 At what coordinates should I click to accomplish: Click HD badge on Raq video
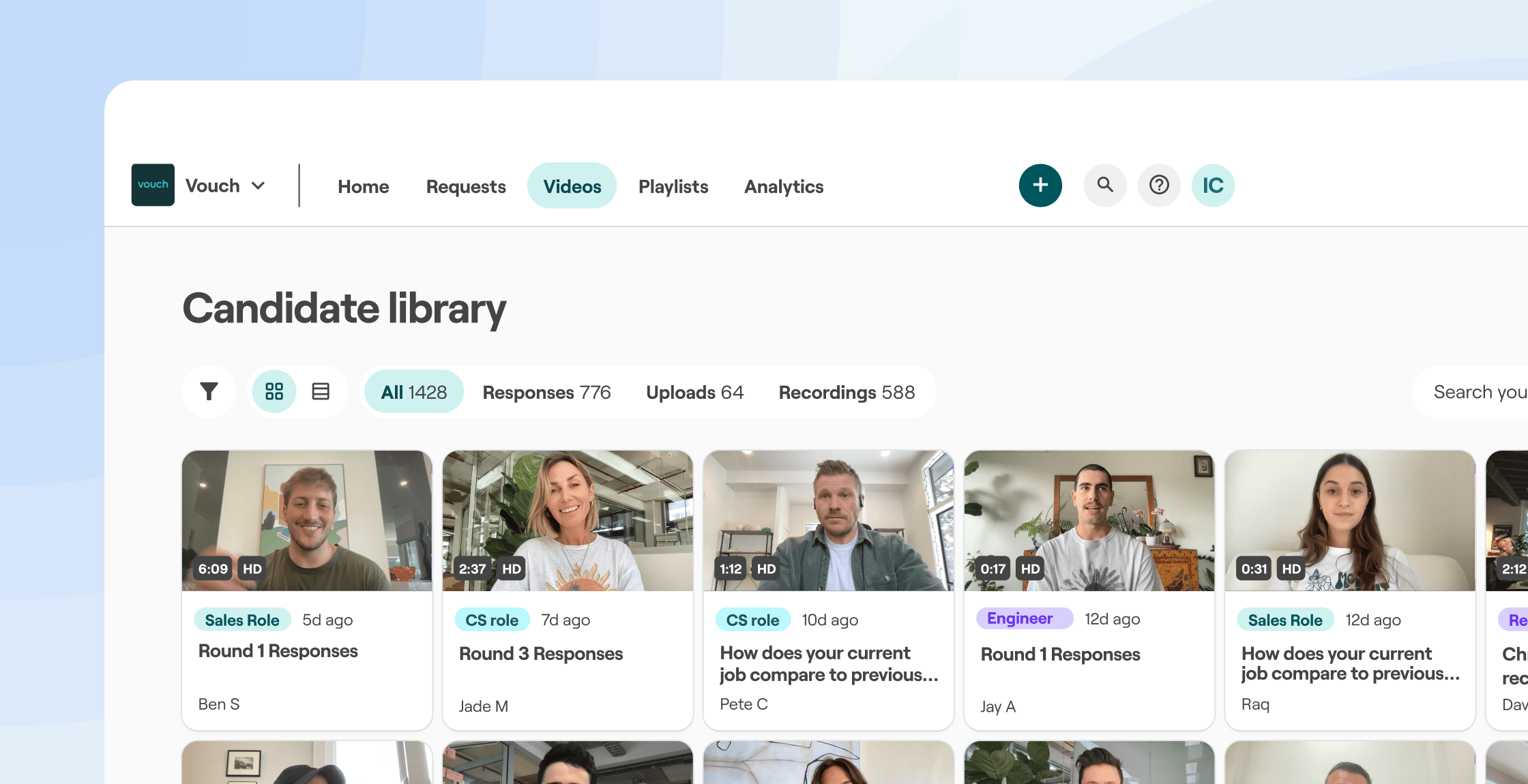click(x=1291, y=569)
